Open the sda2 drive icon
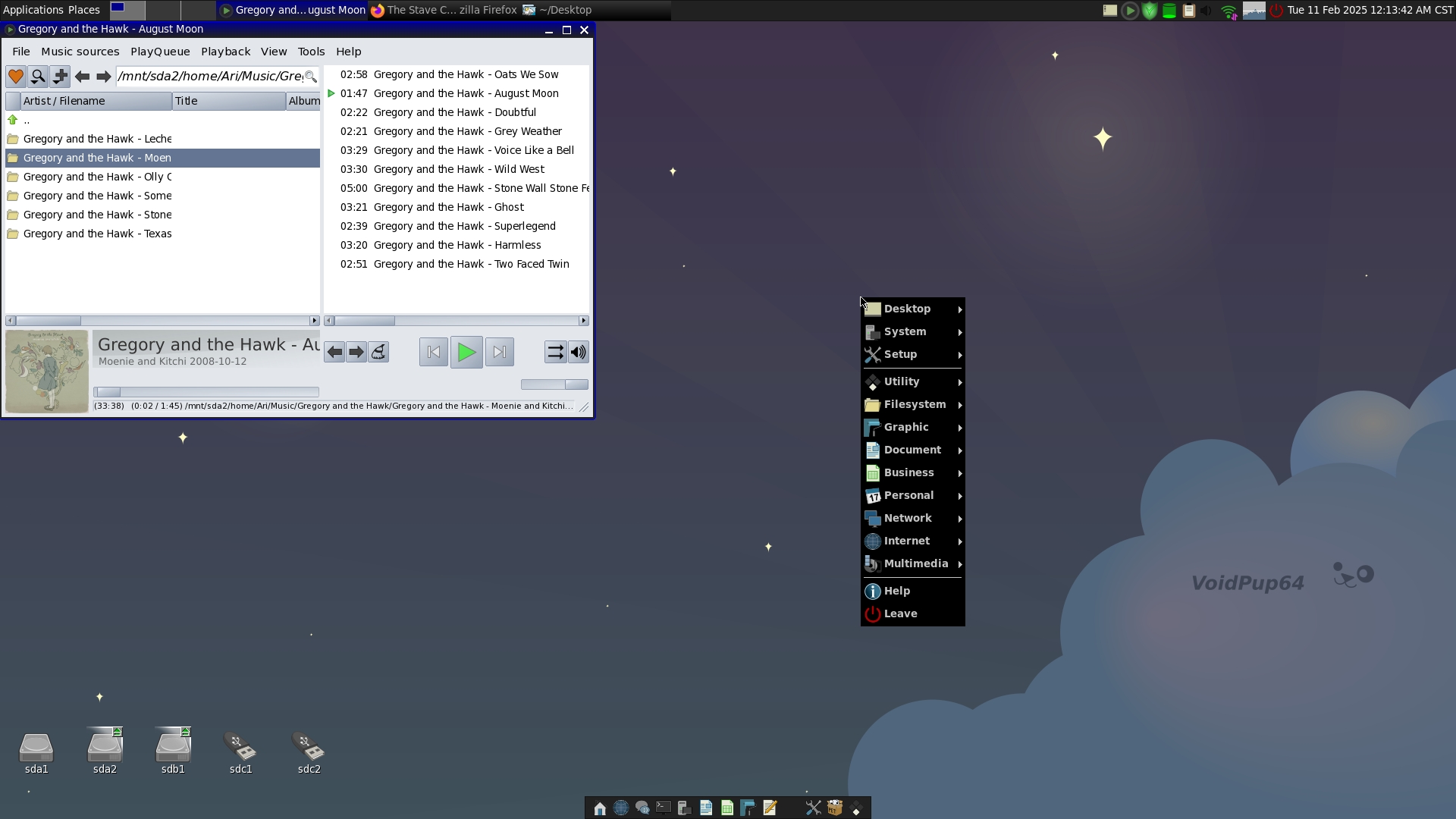Screen dimensions: 1456x819 click(x=105, y=750)
